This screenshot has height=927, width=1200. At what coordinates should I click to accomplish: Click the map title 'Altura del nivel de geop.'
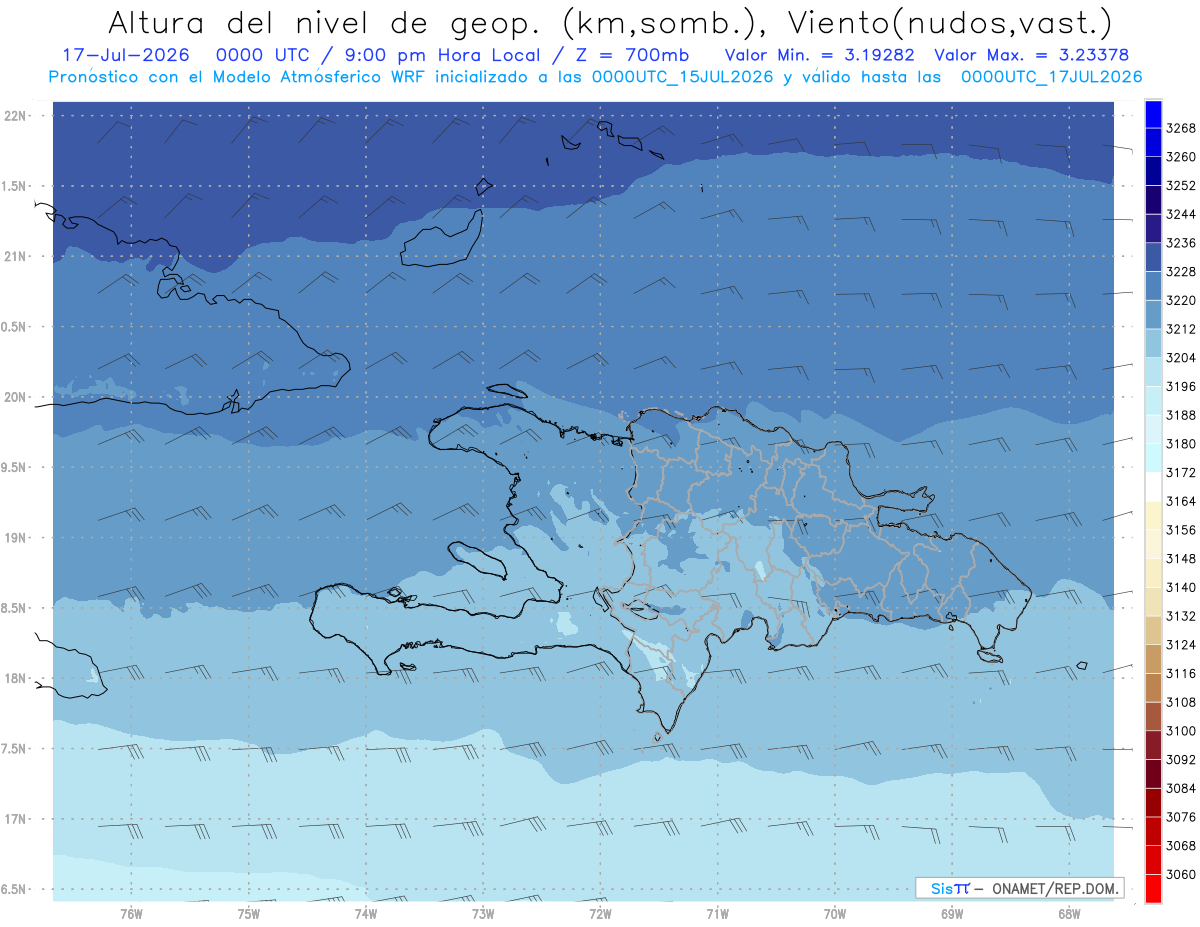(x=323, y=22)
